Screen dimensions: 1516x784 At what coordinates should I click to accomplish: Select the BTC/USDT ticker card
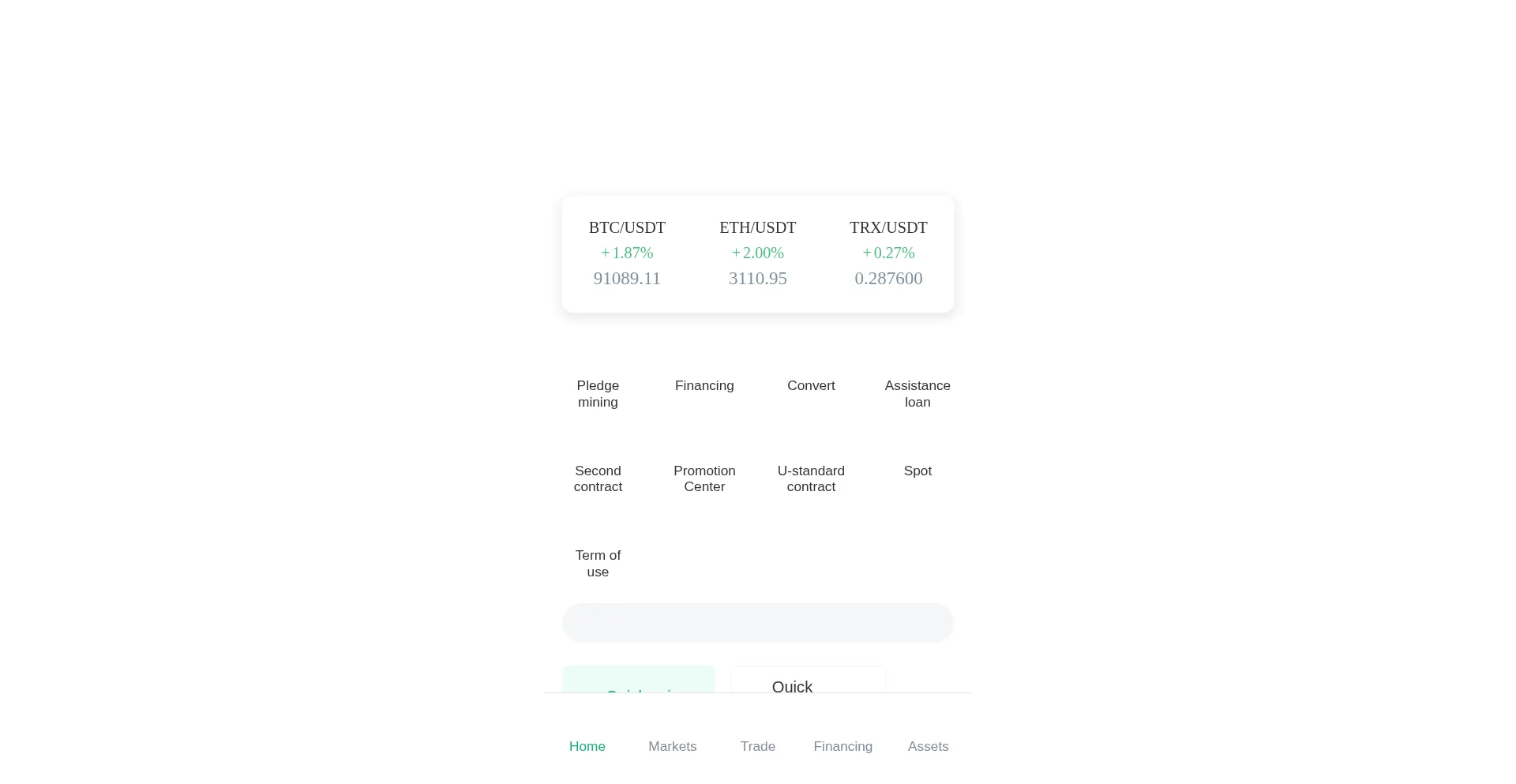click(627, 253)
